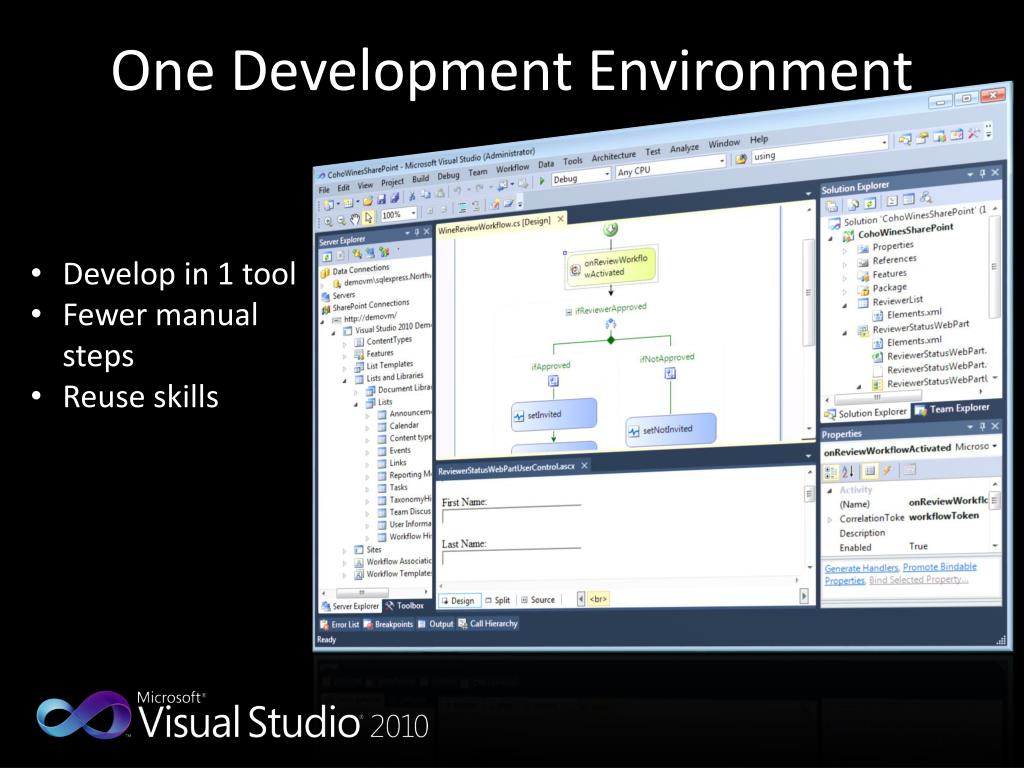
Task: Click the Categorized icon in Properties
Action: [x=831, y=472]
